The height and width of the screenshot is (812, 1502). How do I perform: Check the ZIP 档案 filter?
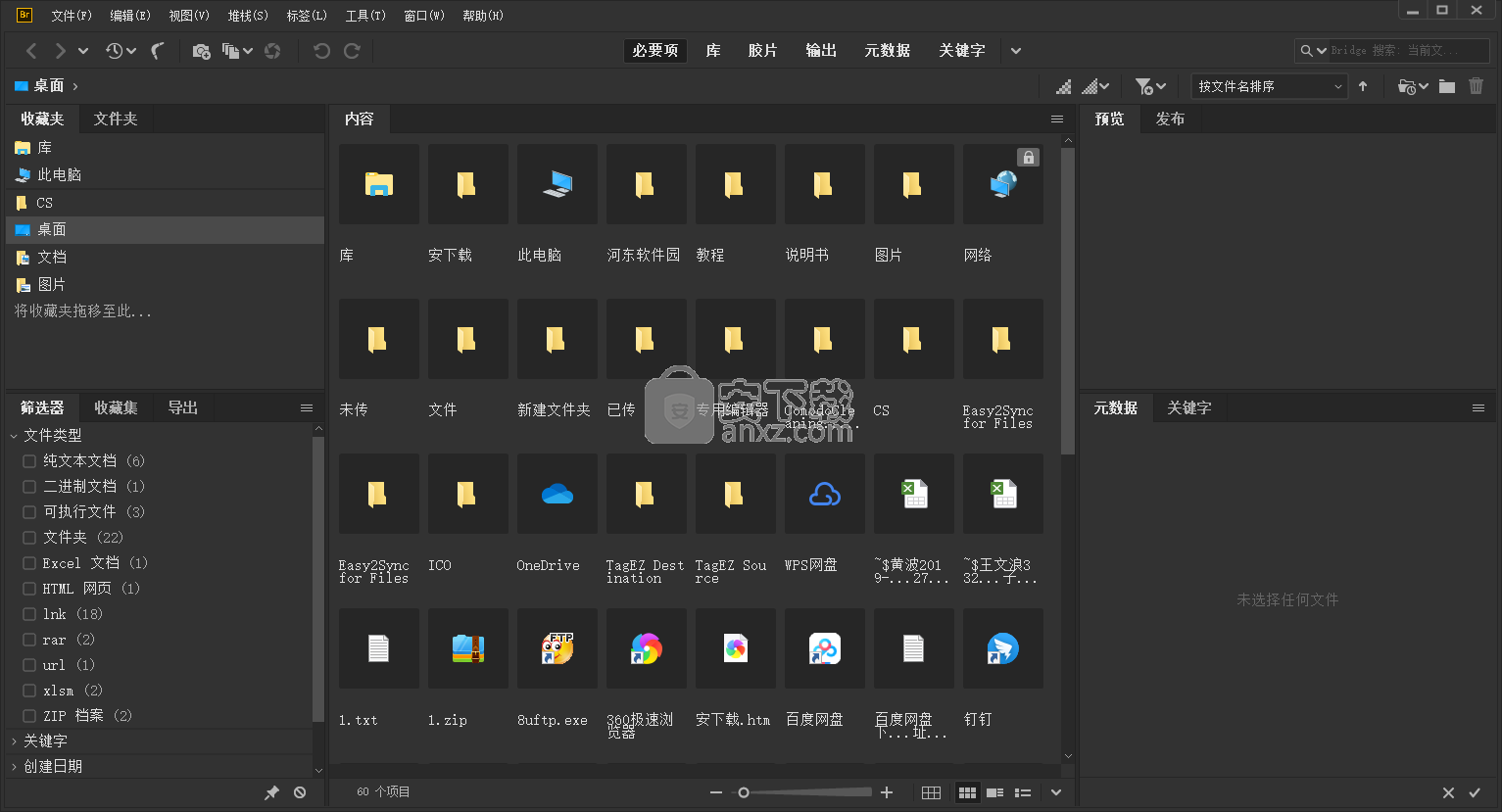29,715
